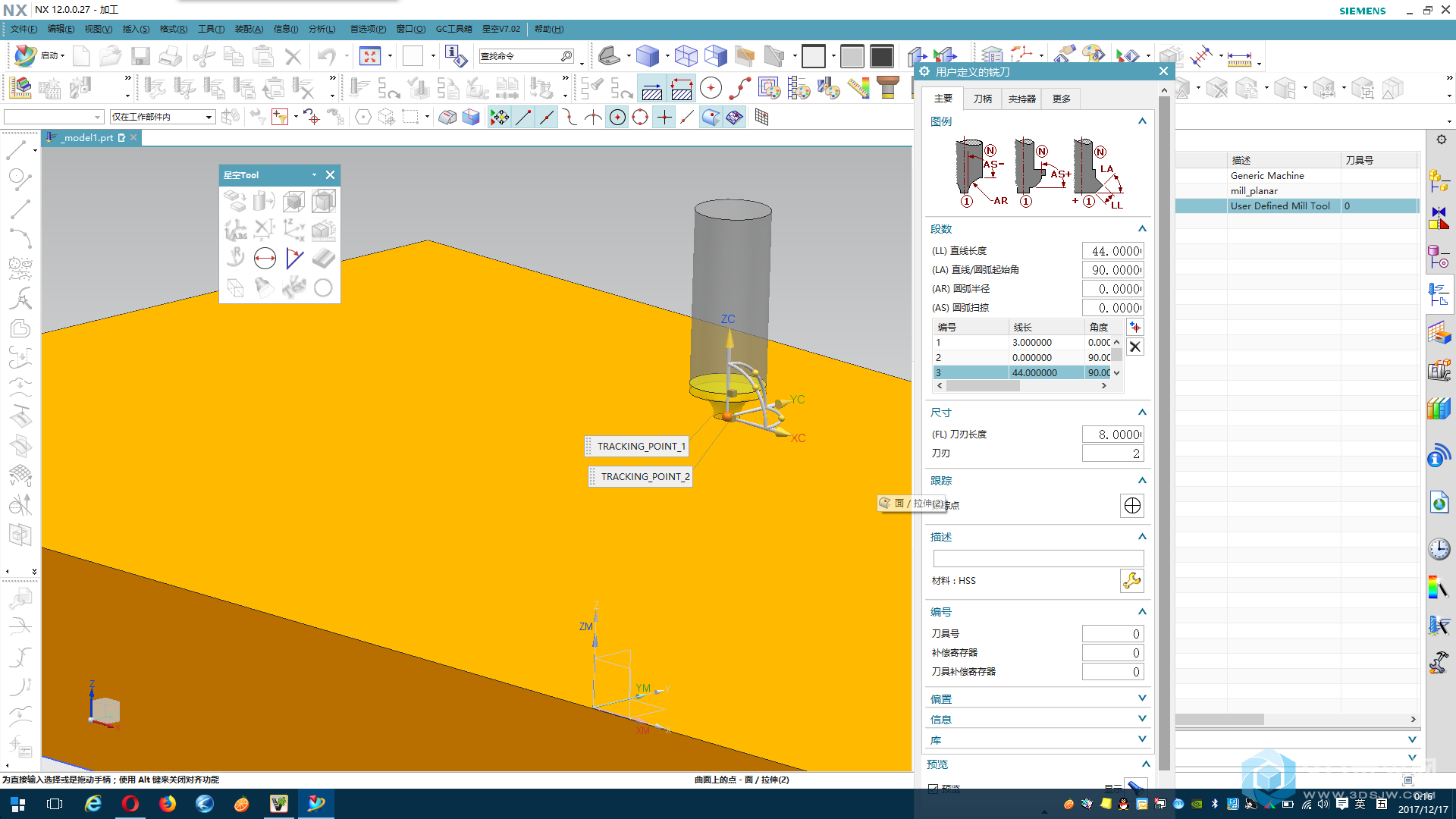Click the Fit view icon
The height and width of the screenshot is (819, 1456).
369,56
